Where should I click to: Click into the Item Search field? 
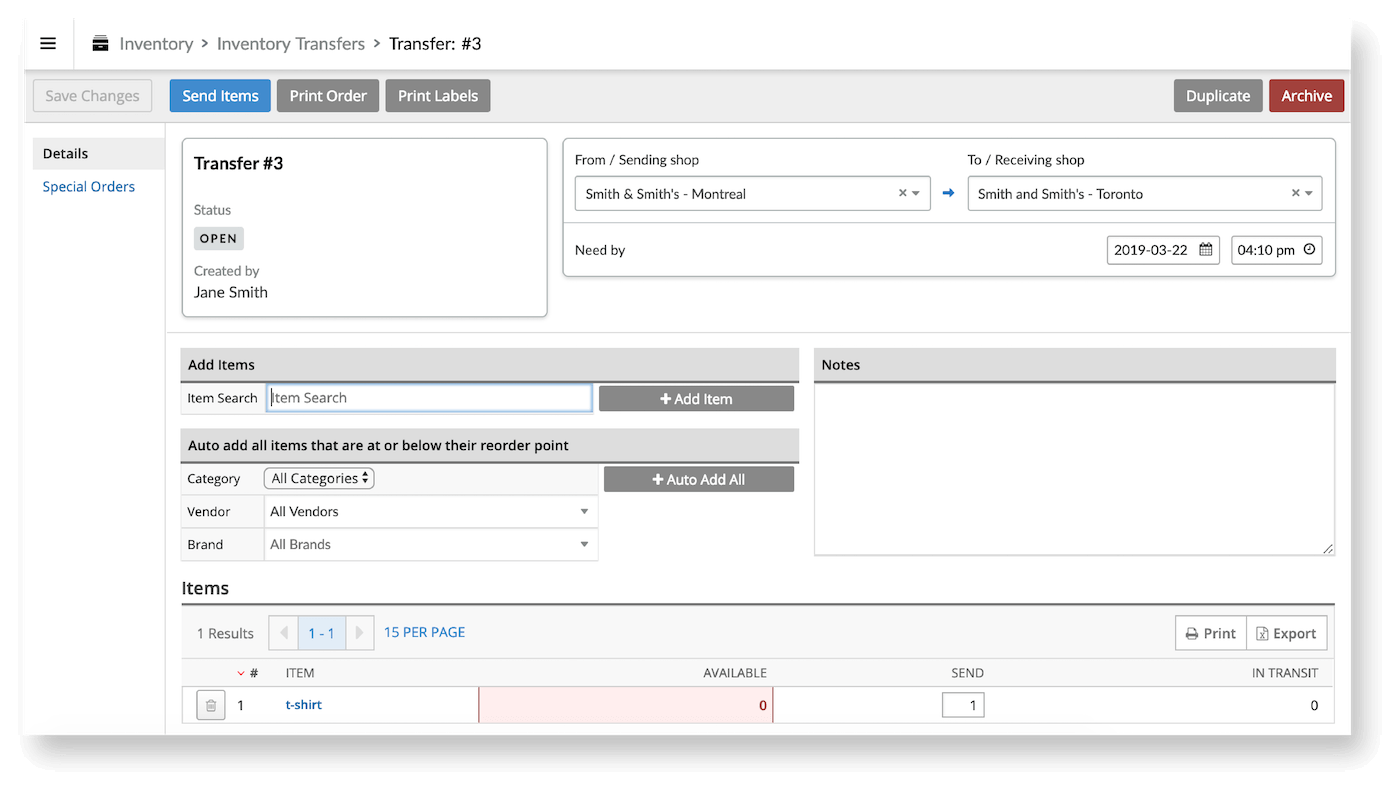point(430,398)
